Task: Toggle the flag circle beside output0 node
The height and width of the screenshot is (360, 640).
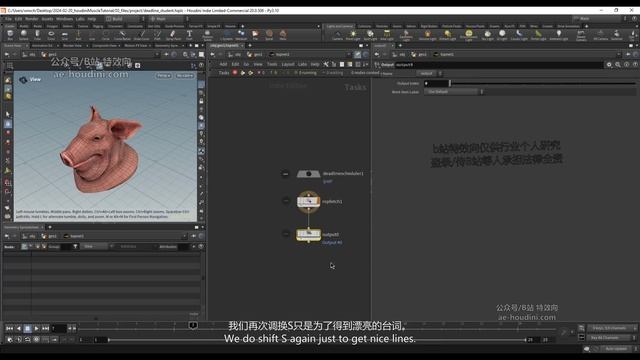Action: point(285,234)
